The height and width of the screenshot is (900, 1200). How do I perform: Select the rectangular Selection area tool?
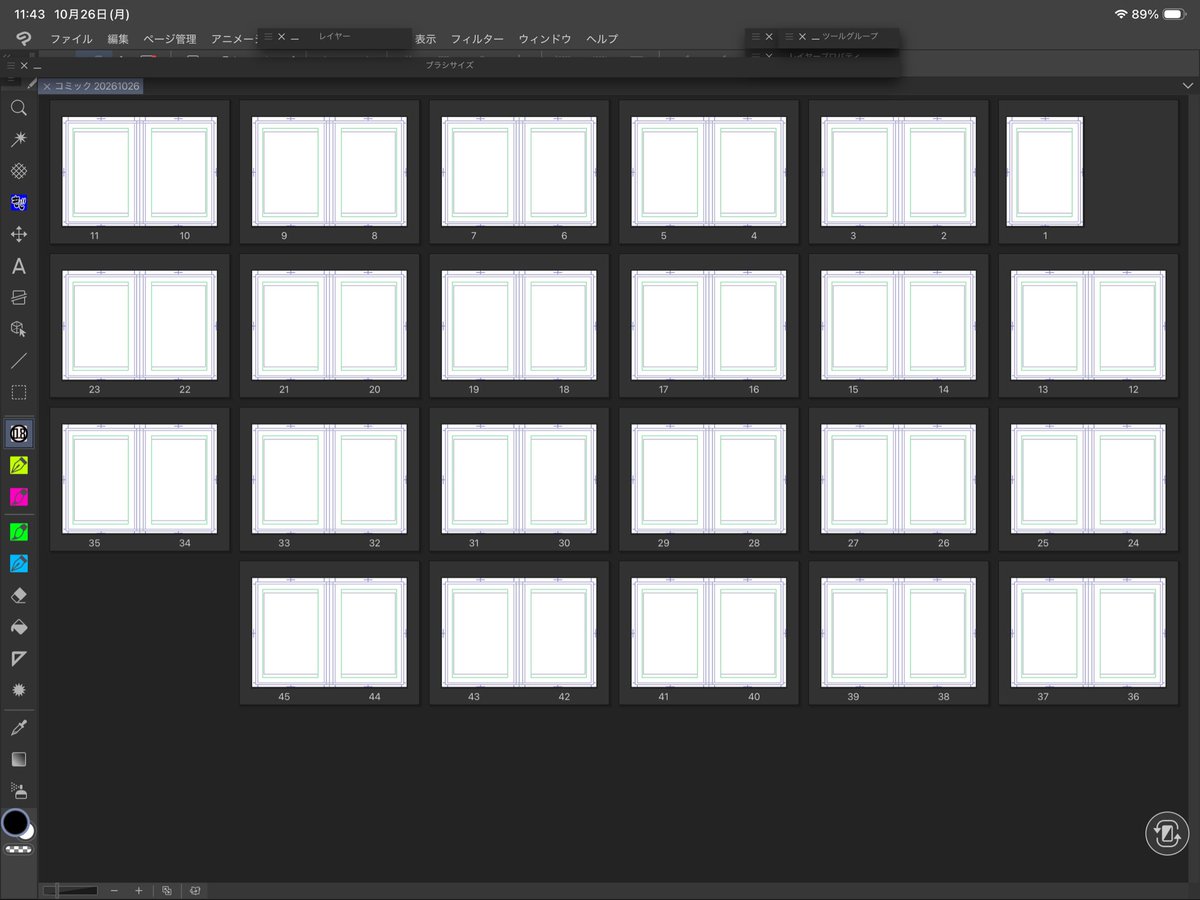[x=18, y=392]
